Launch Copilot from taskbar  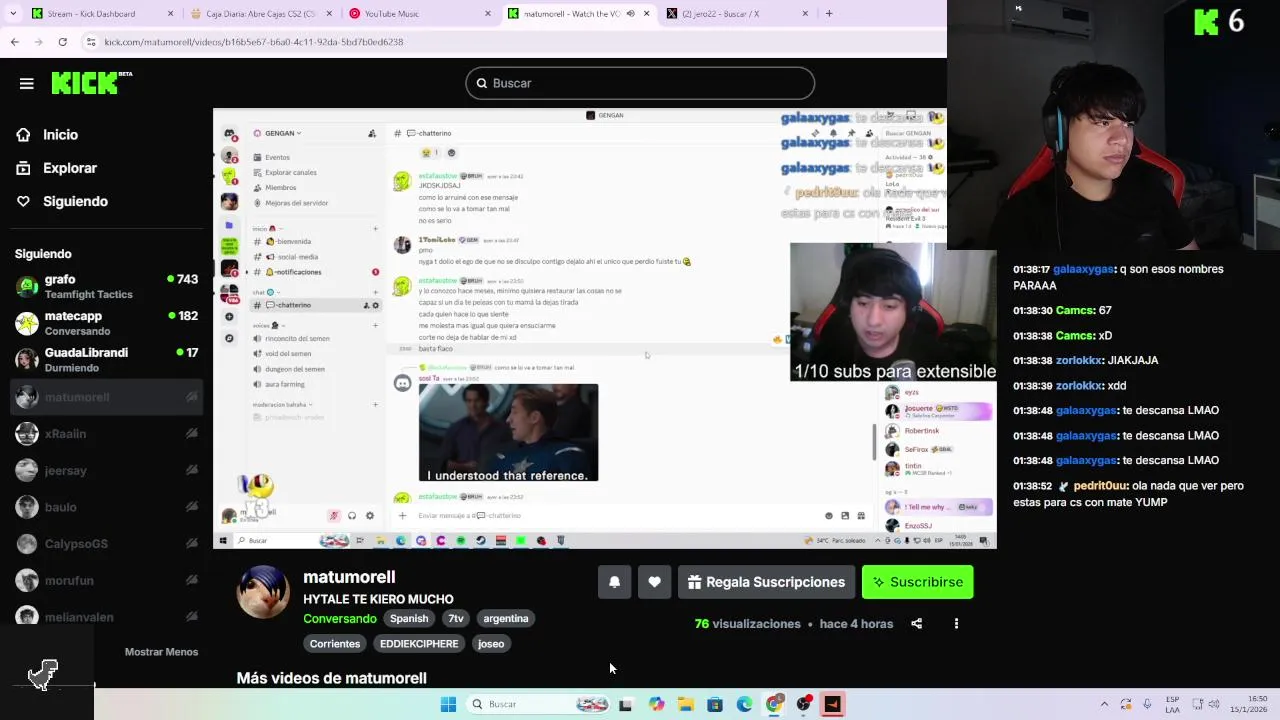tap(656, 705)
